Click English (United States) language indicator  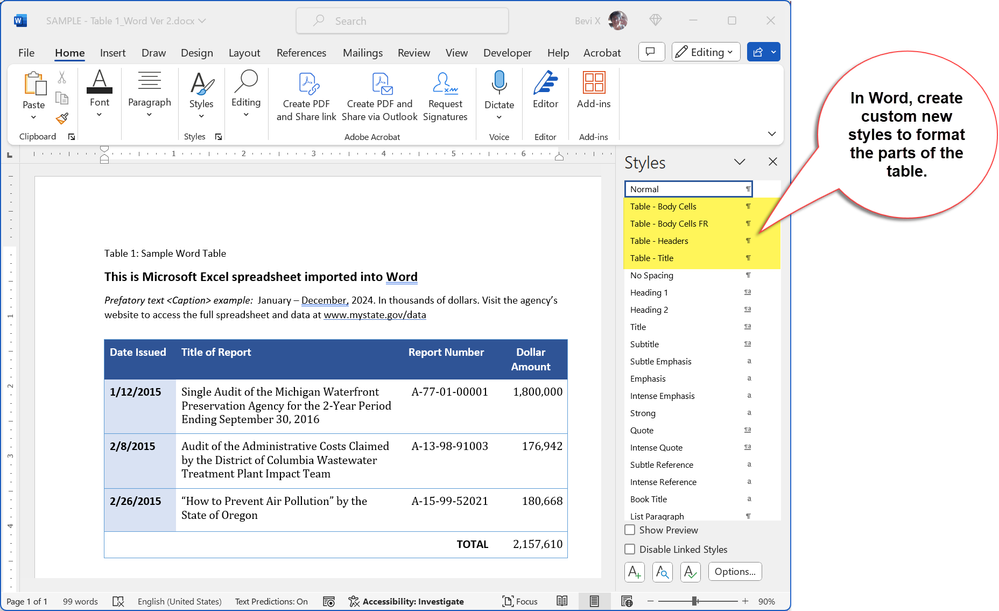click(x=180, y=601)
